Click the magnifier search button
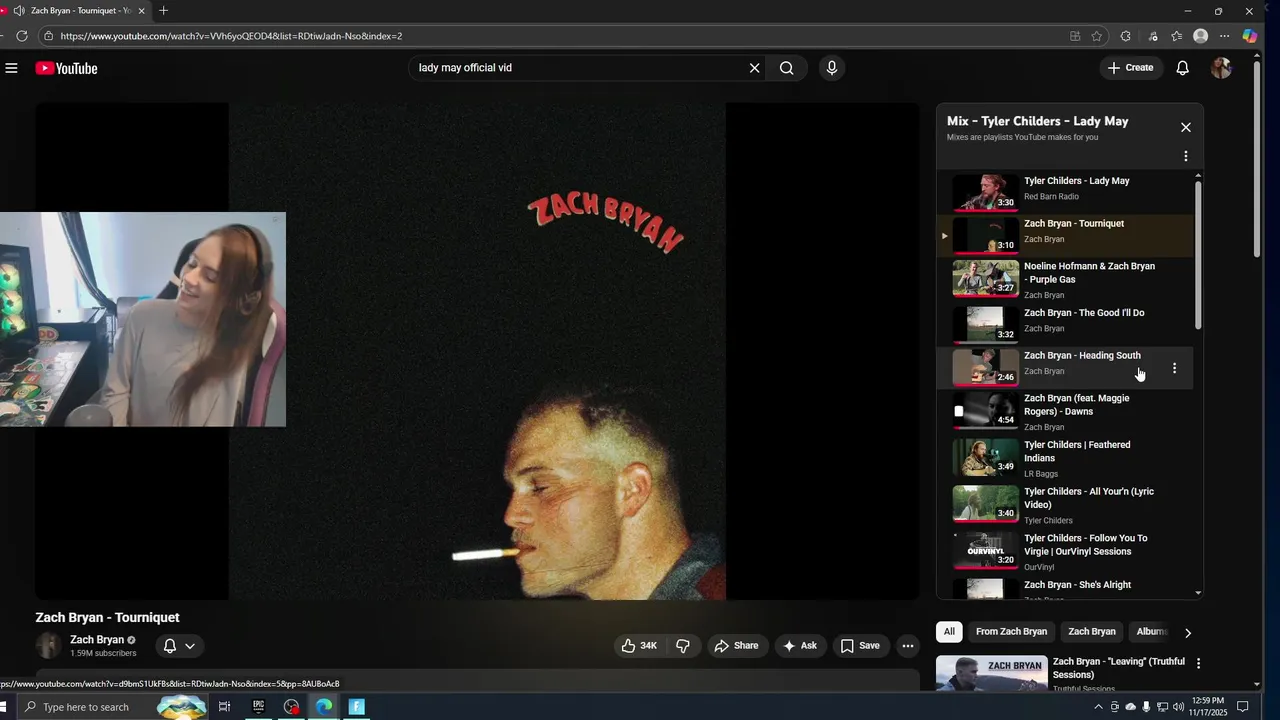 787,68
